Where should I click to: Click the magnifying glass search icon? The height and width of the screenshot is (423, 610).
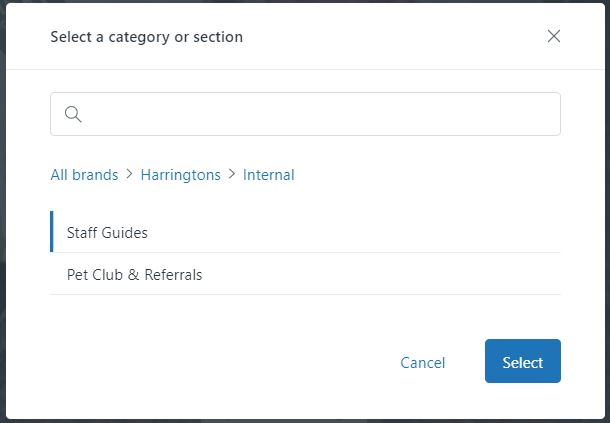pos(73,114)
